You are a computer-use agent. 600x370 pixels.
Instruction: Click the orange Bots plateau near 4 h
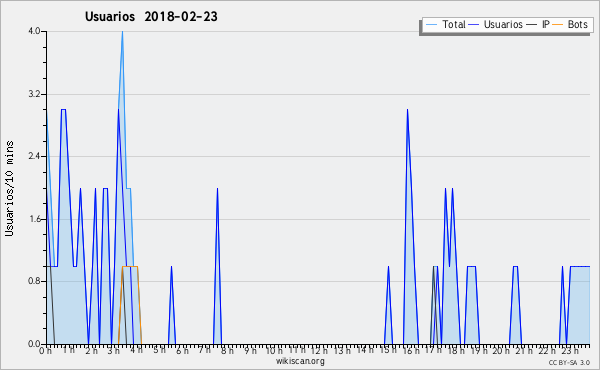pos(130,266)
